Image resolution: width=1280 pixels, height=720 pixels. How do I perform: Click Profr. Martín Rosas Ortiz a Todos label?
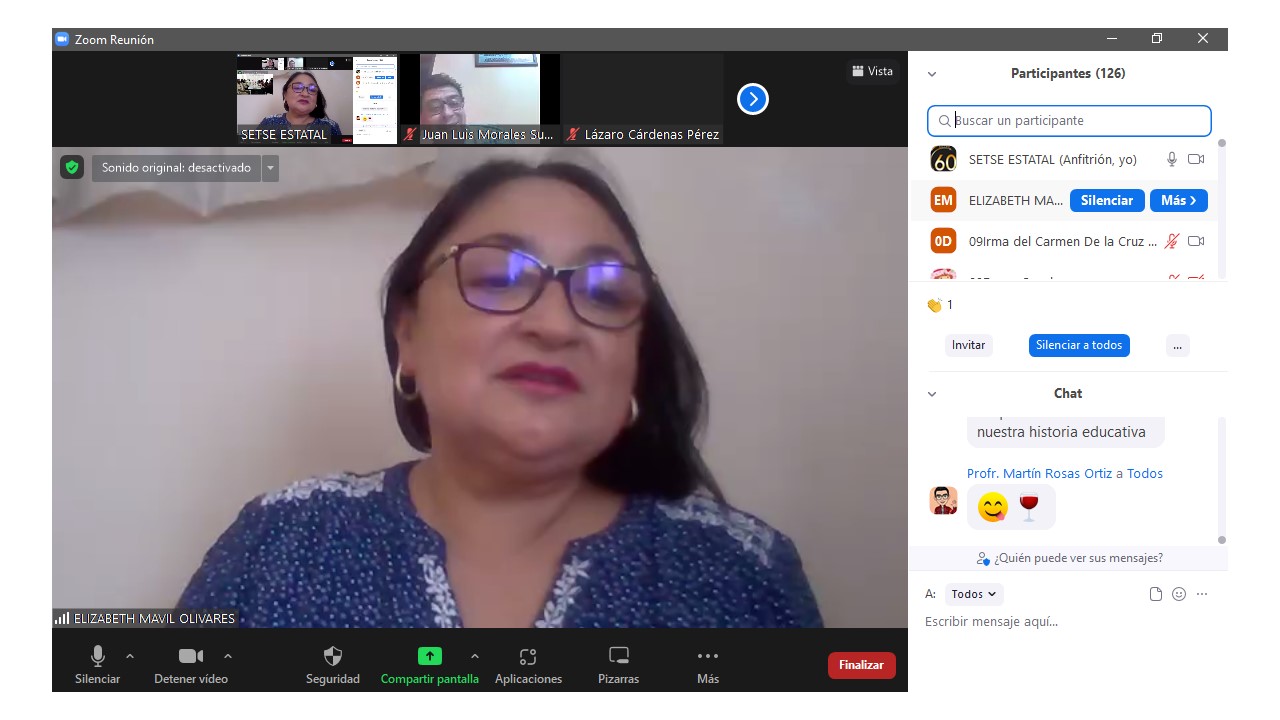tap(1065, 474)
